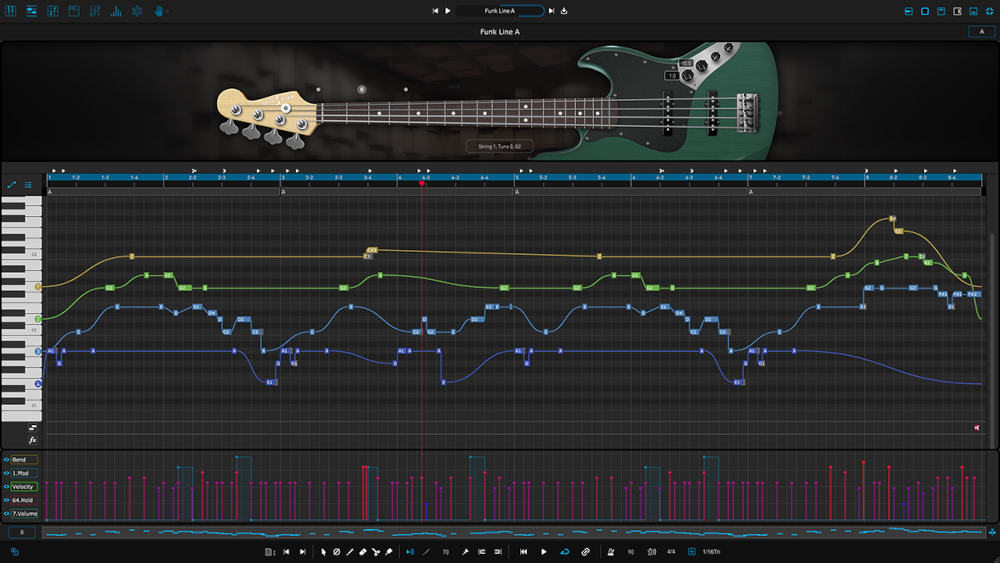1000x563 pixels.
Task: Switch to list view icon above piano
Action: pos(28,185)
